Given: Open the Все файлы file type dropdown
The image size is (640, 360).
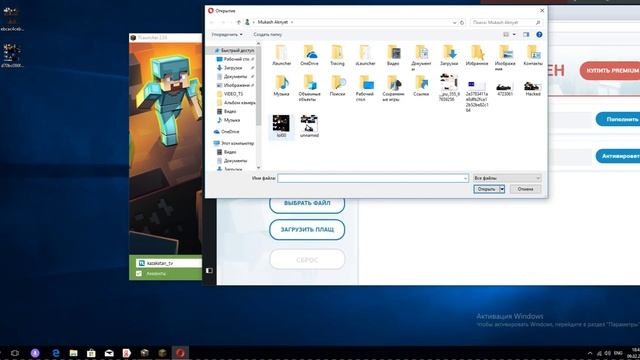Looking at the screenshot, I should click(507, 178).
